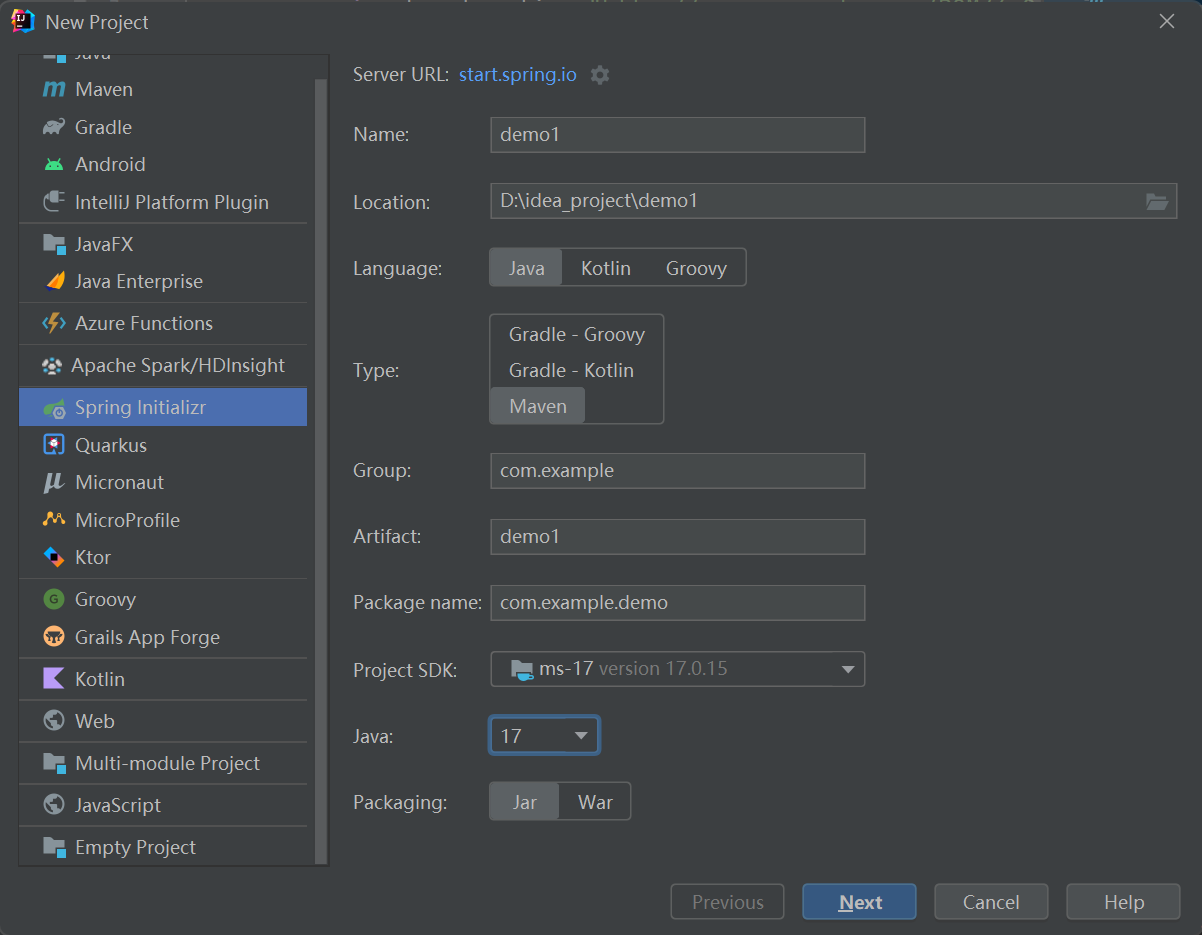Click the Artifact field
The width and height of the screenshot is (1202, 935).
(677, 537)
